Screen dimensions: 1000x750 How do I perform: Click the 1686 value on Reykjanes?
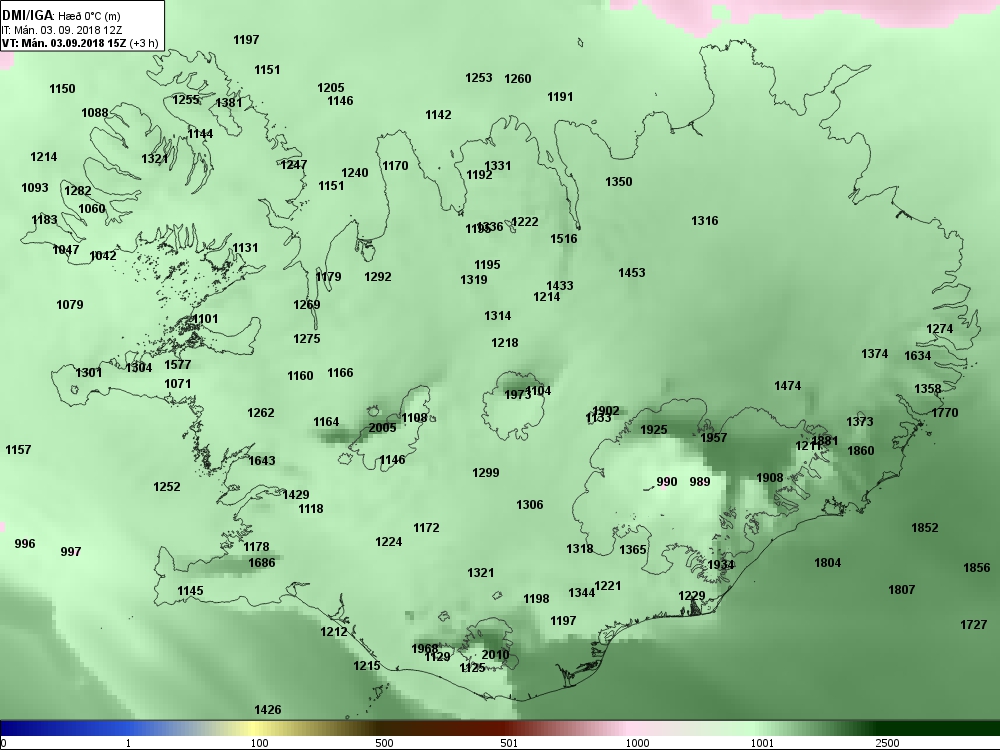pyautogui.click(x=261, y=562)
